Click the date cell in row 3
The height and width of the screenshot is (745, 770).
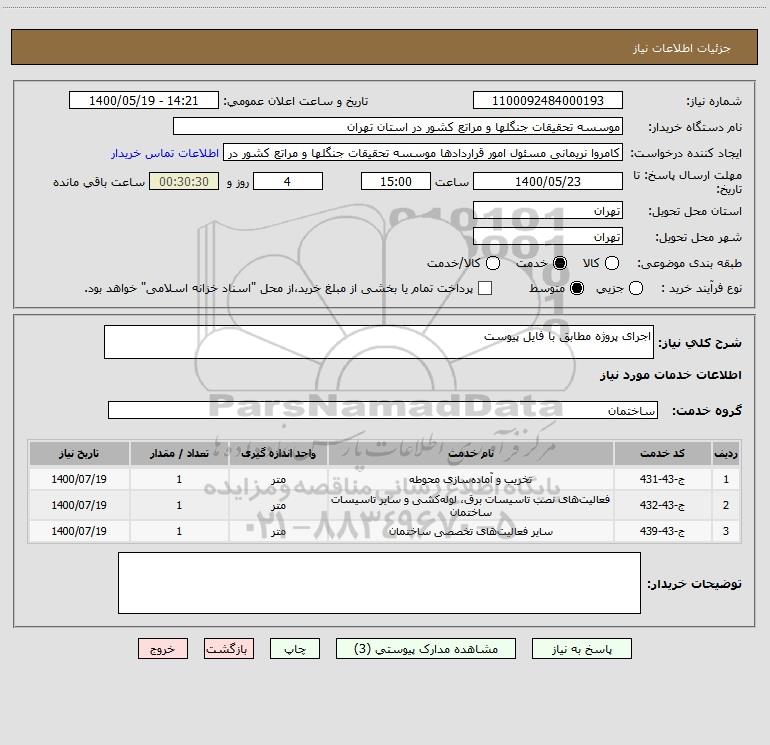79,531
